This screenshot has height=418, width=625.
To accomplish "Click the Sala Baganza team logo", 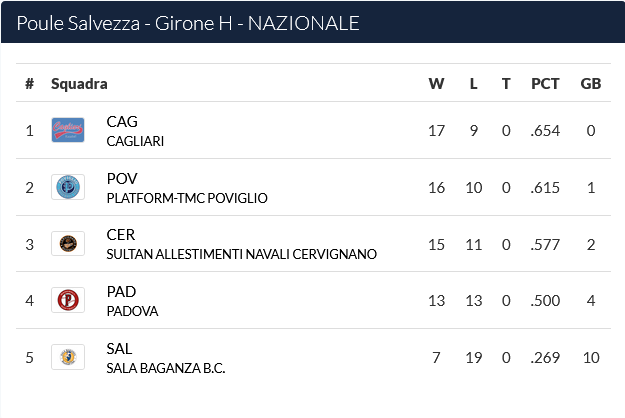I will tap(68, 357).
